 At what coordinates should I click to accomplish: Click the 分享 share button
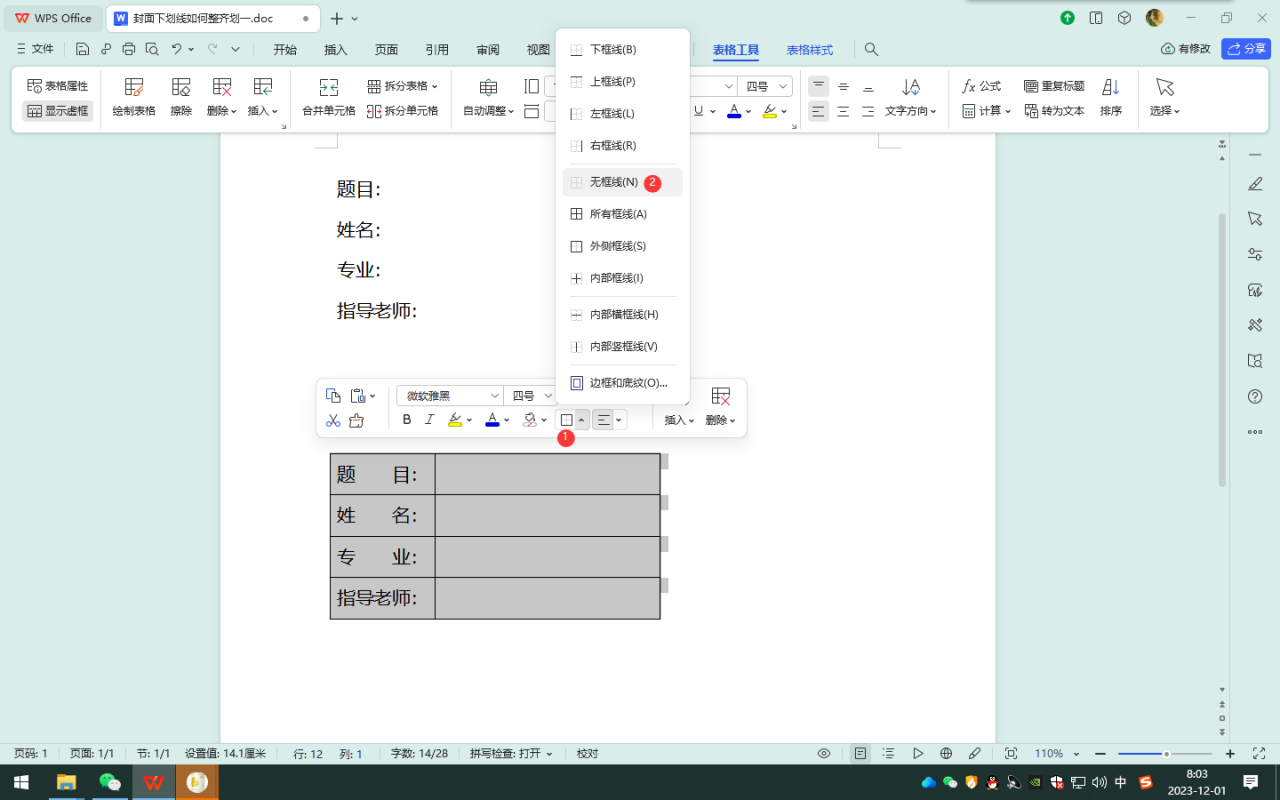(1246, 49)
